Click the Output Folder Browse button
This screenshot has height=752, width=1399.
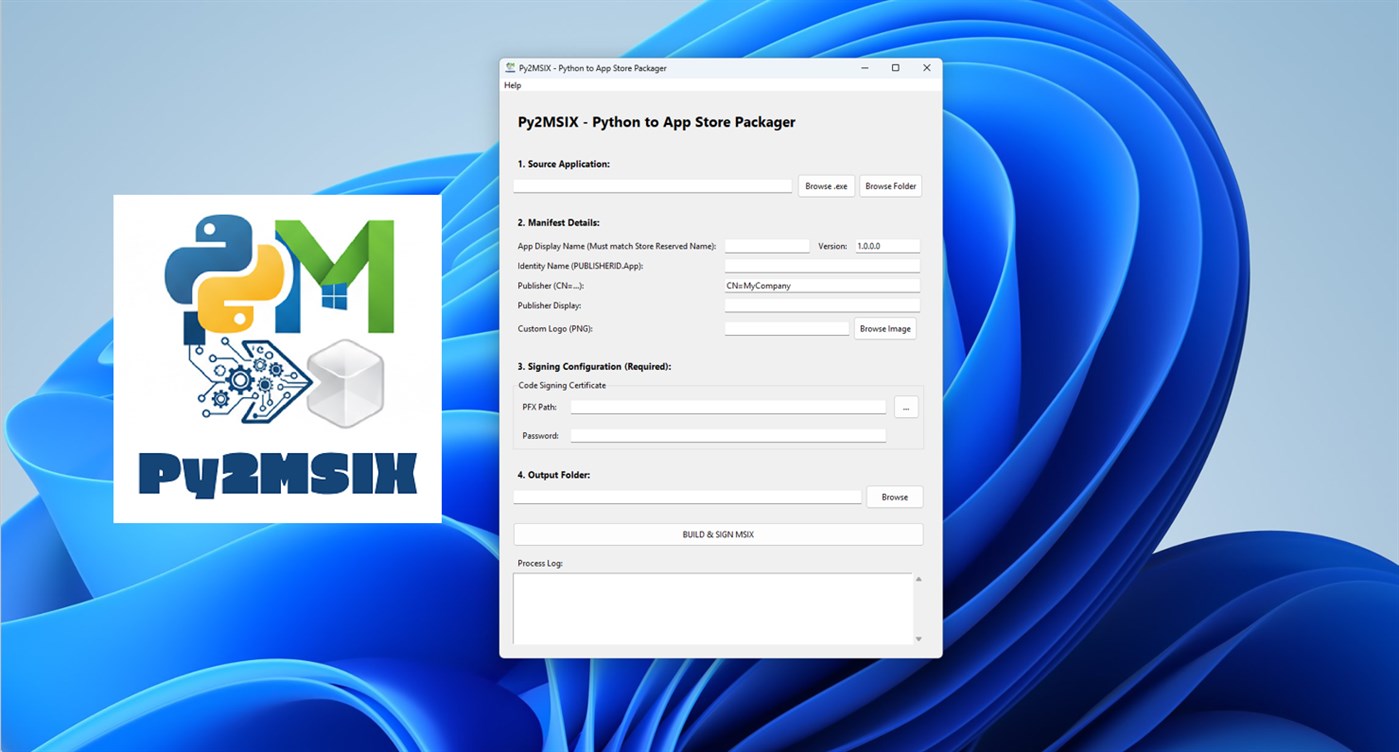(895, 497)
